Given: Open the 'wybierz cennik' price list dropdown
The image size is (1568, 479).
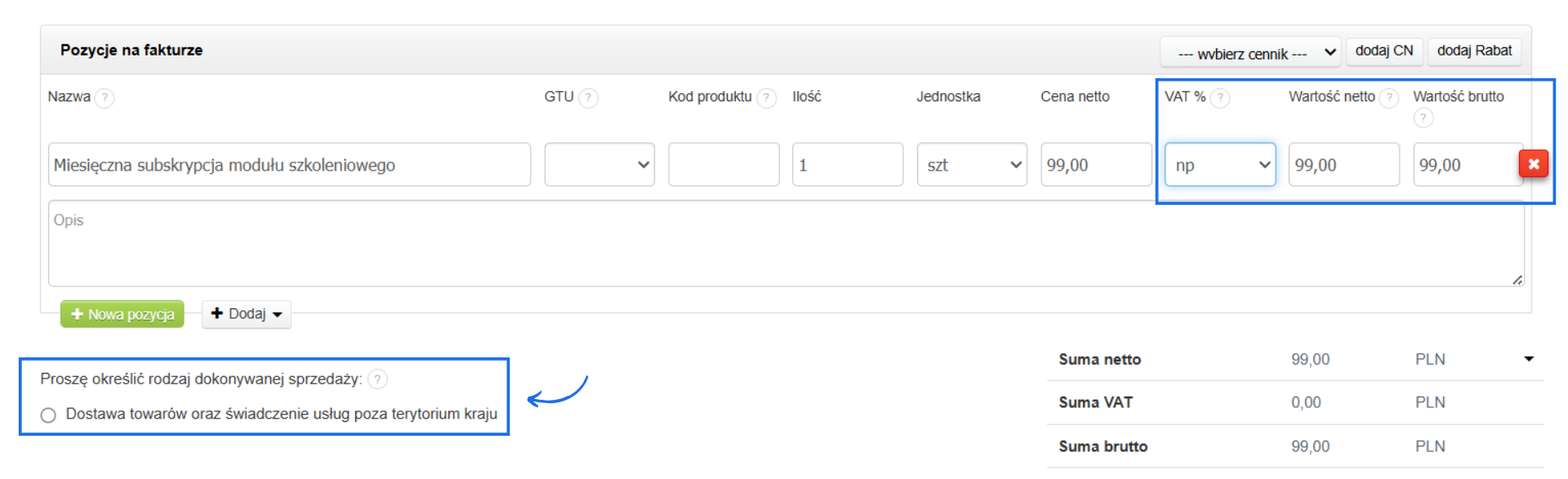Looking at the screenshot, I should click(x=1249, y=53).
